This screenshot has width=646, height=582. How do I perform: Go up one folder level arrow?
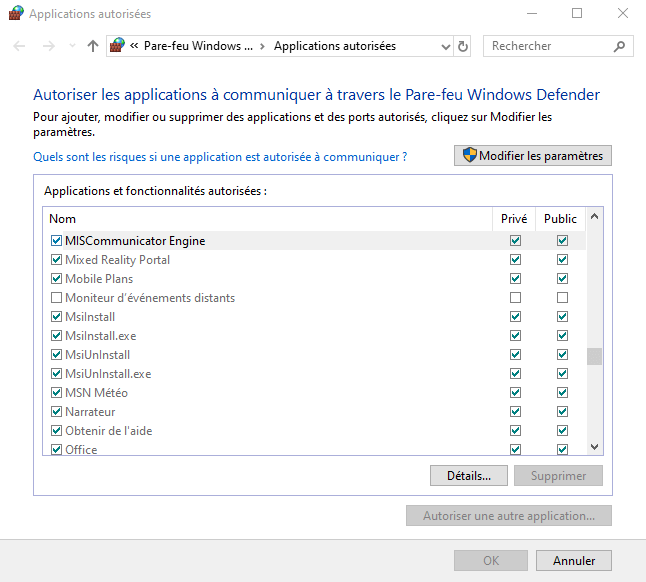click(93, 46)
